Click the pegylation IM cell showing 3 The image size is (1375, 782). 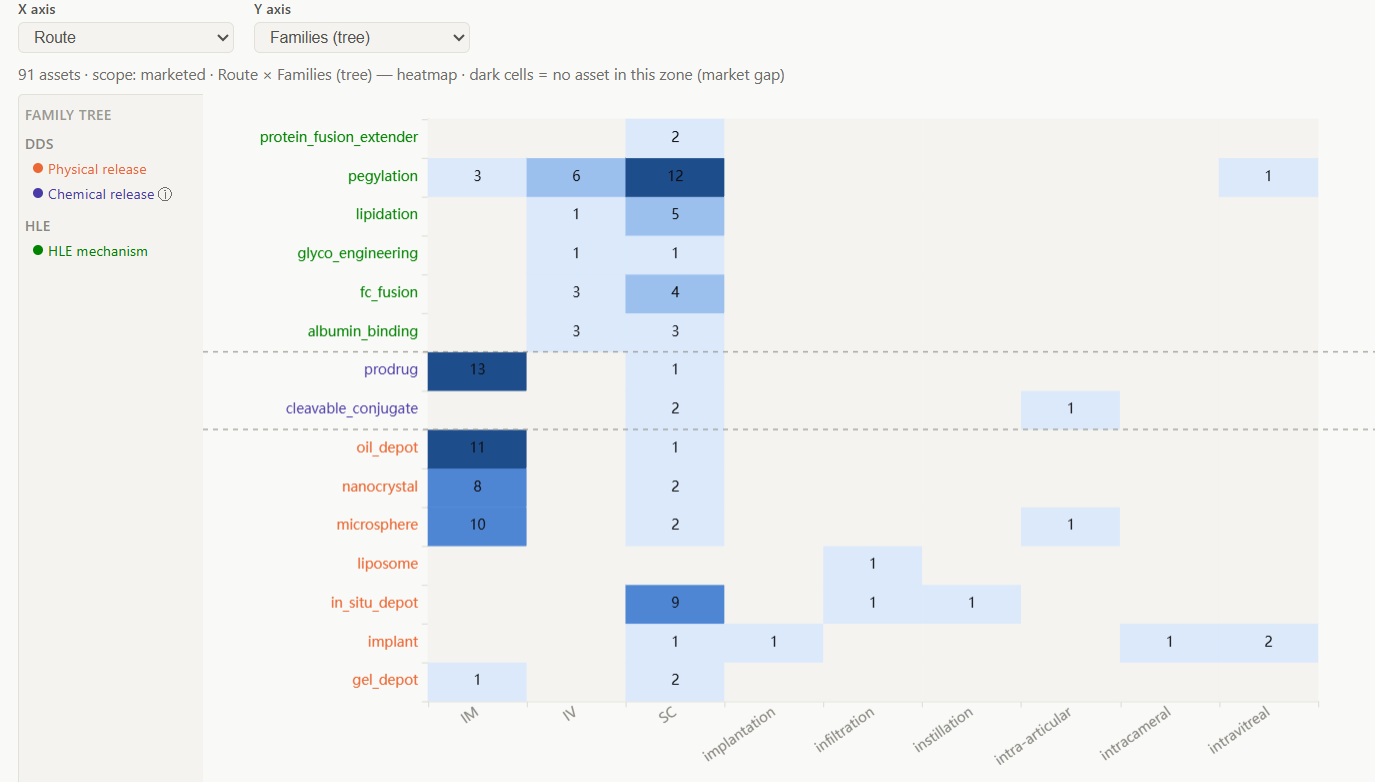(477, 177)
